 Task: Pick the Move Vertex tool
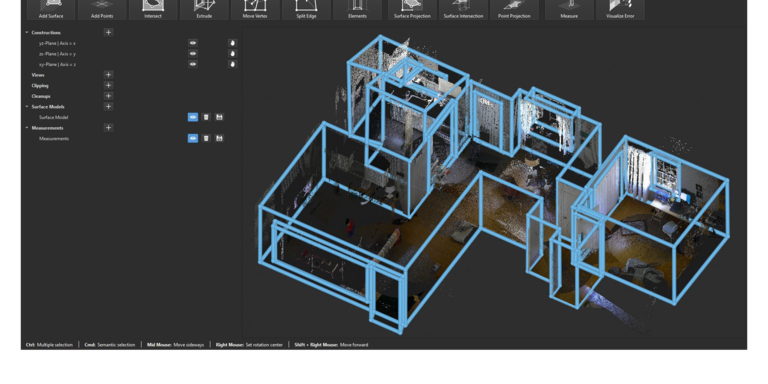(x=255, y=10)
